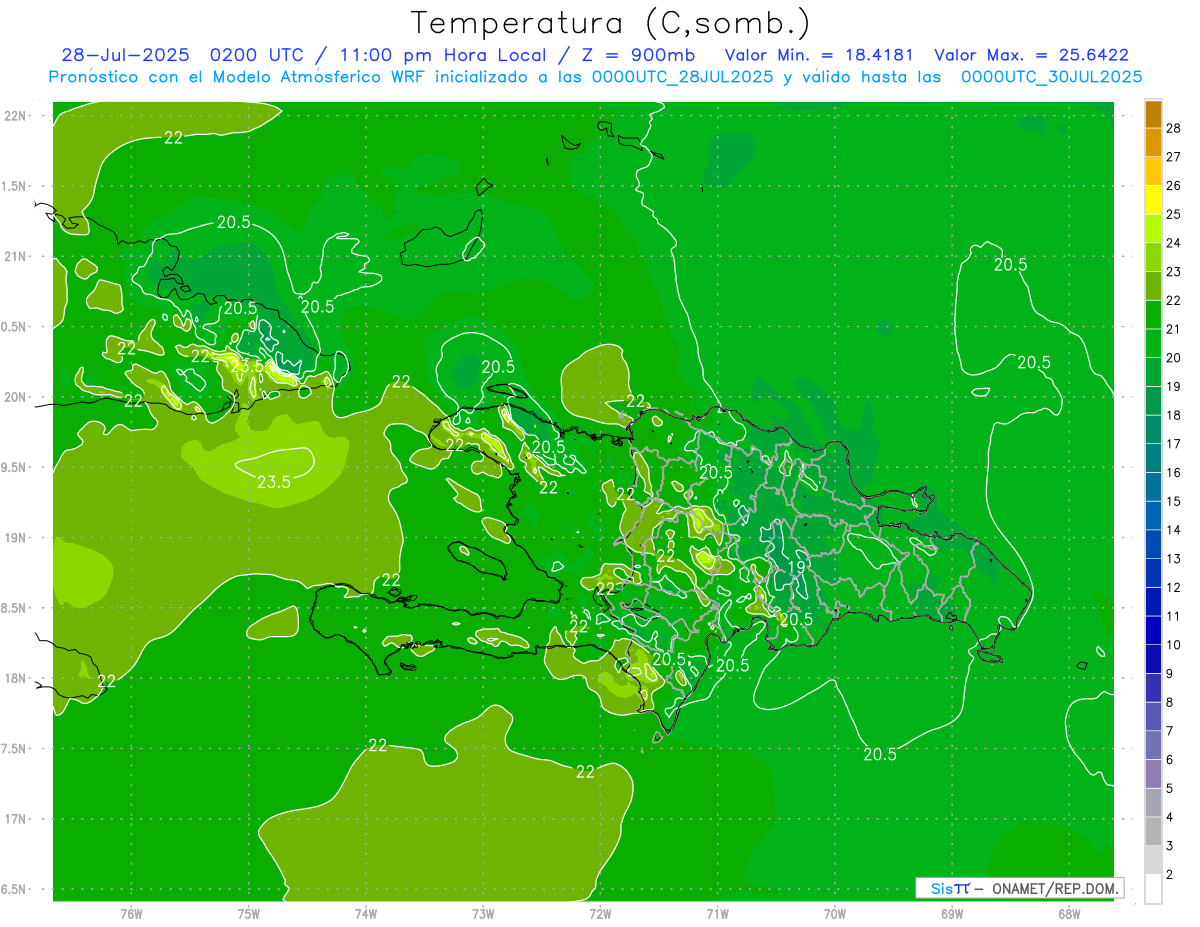
Task: Click the "71W" longitude axis label
Action: pos(717,913)
